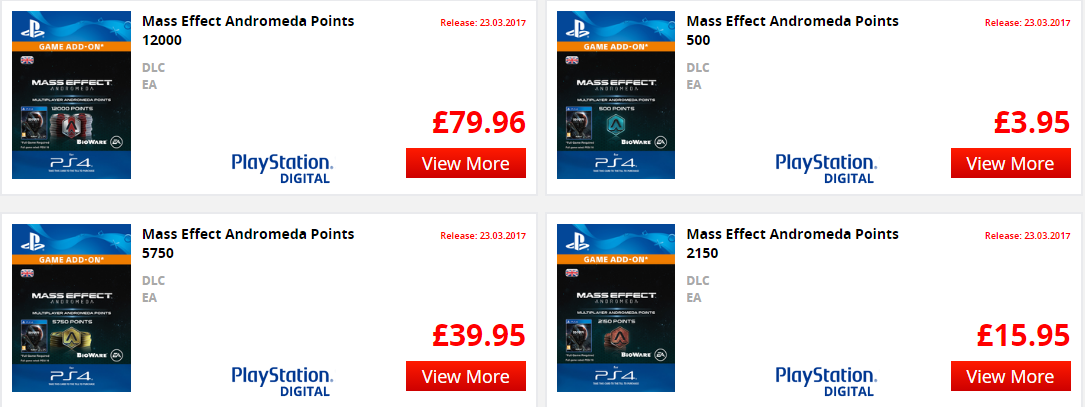1085x407 pixels.
Task: Click the £39.95 price
Action: [x=478, y=337]
